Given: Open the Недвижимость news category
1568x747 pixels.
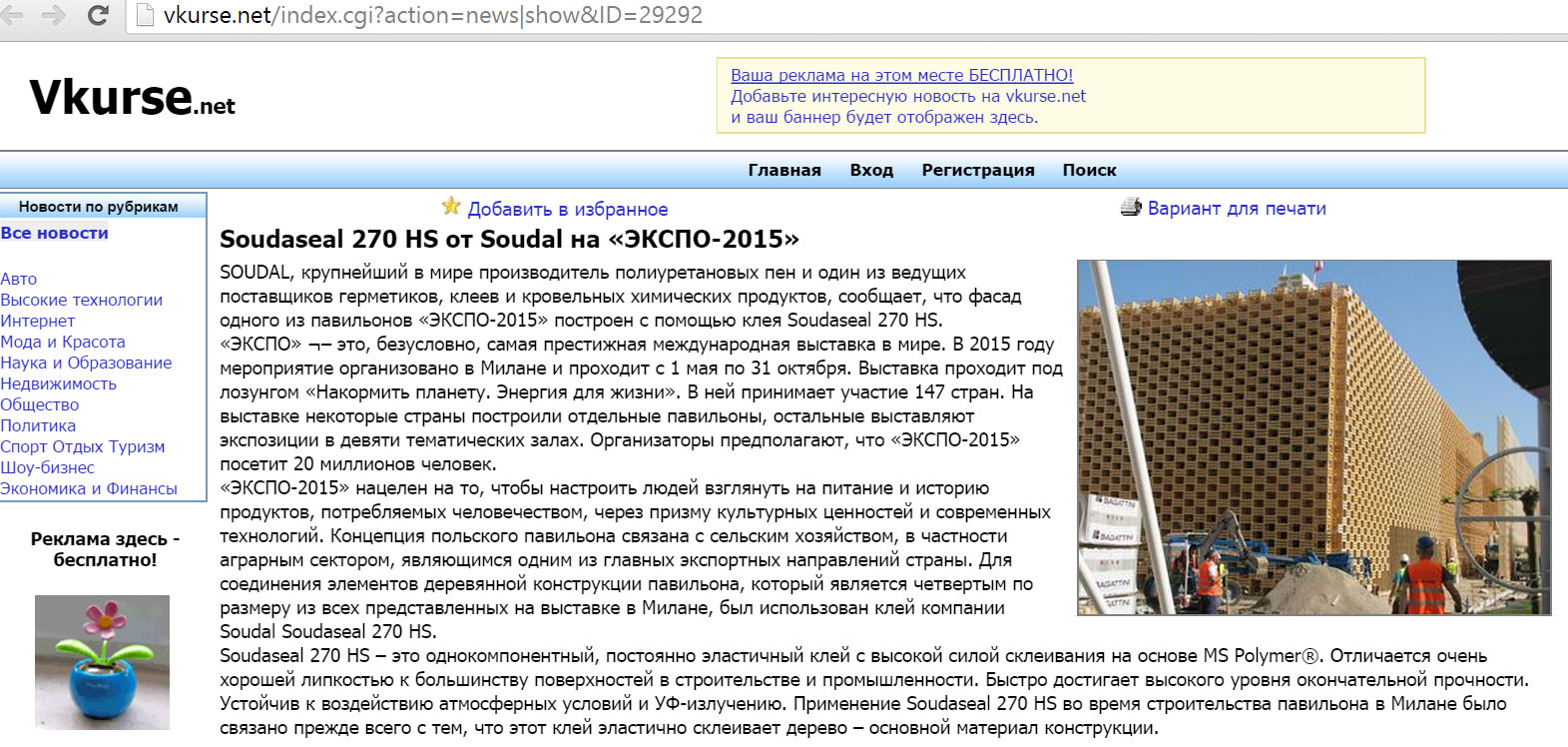Looking at the screenshot, I should [58, 383].
